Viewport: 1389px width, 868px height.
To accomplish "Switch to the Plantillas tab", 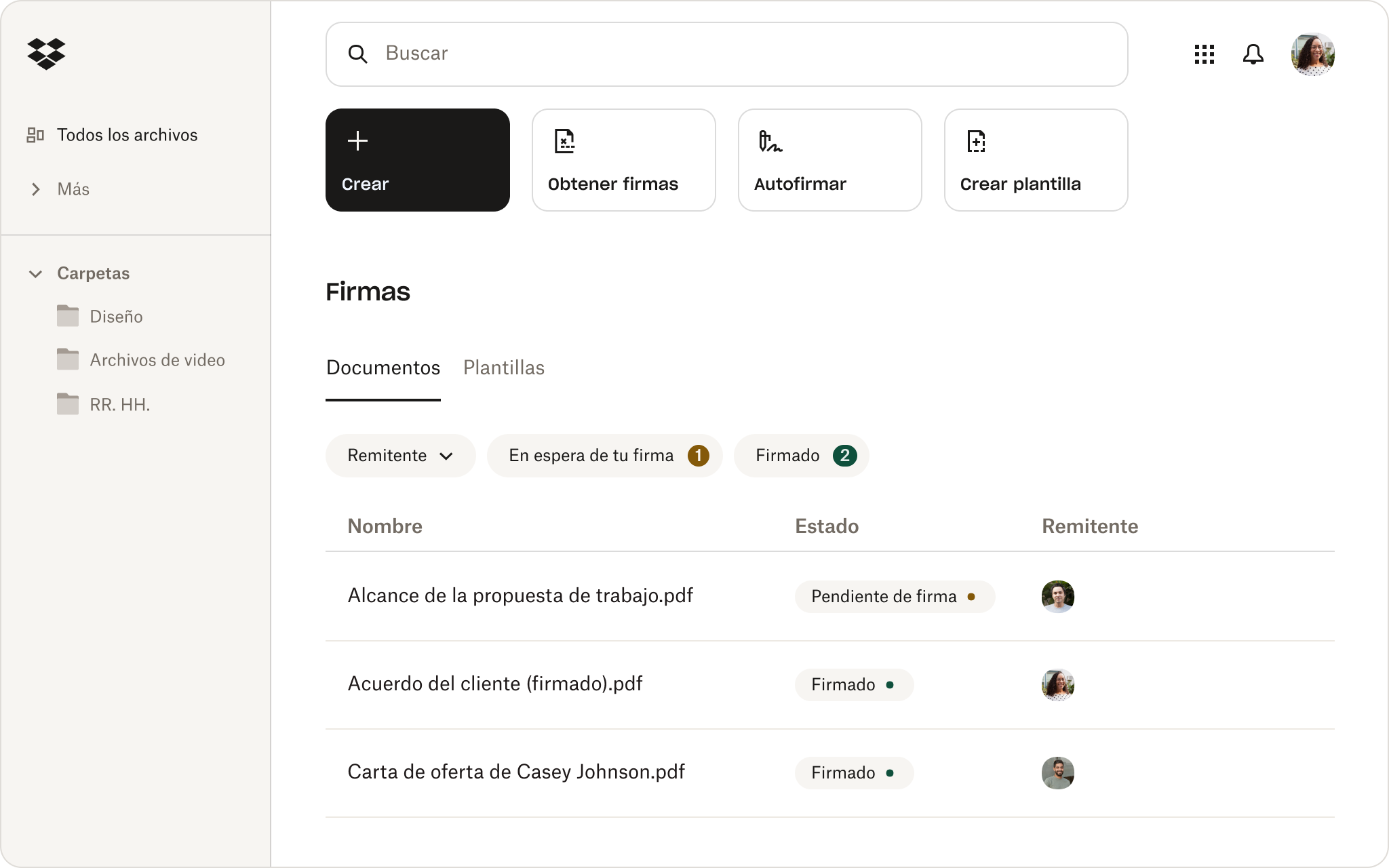I will (x=504, y=368).
